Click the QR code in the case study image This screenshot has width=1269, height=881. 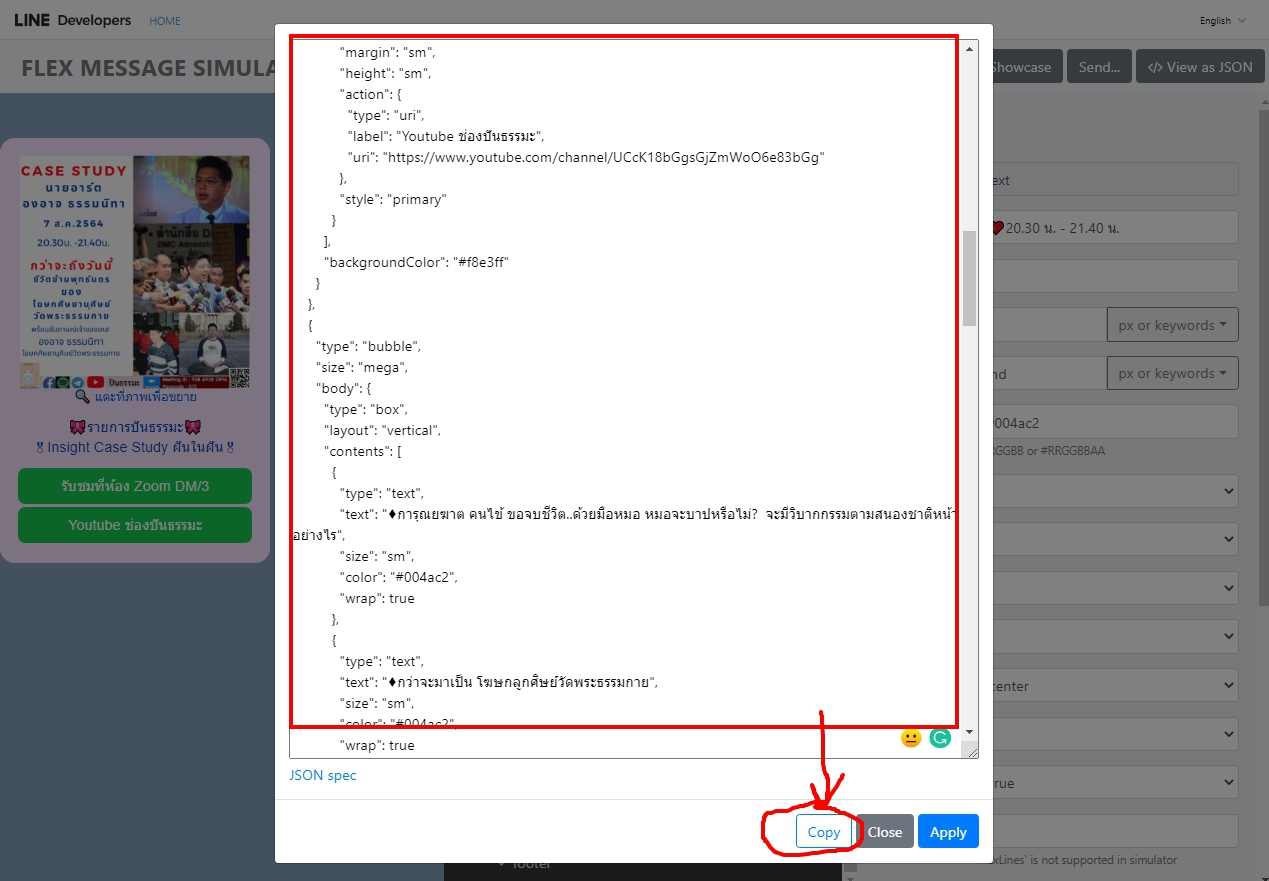click(x=240, y=377)
